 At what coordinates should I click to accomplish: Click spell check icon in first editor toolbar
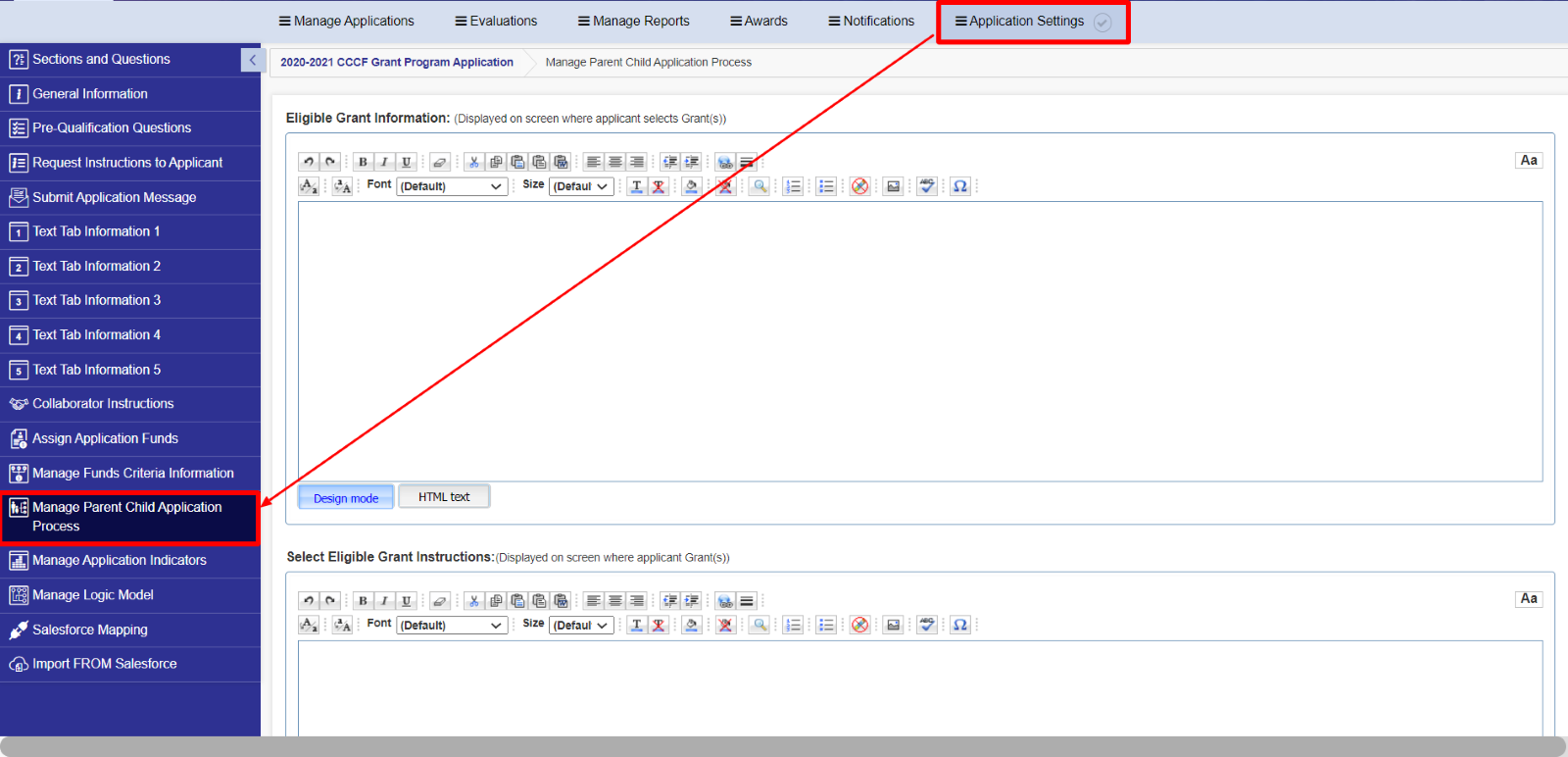927,186
